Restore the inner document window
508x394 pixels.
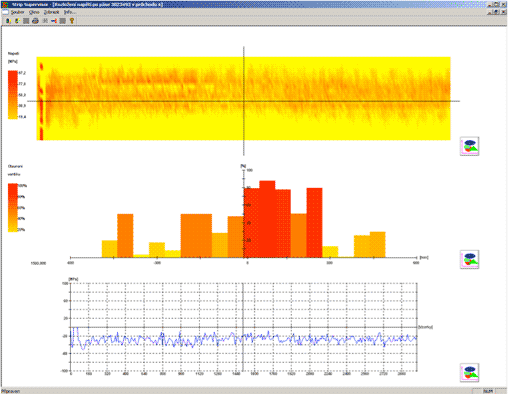pos(496,12)
